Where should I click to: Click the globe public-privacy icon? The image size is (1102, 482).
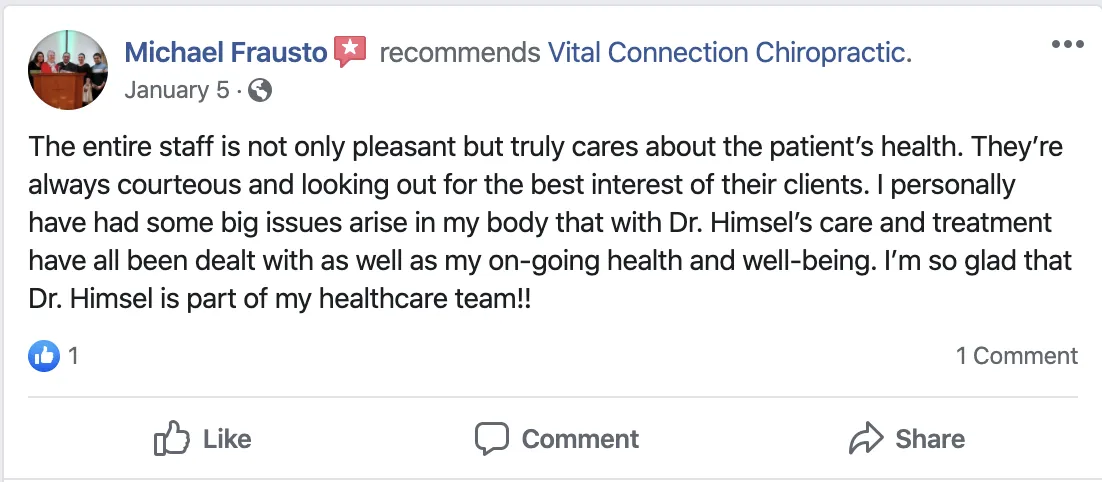point(260,91)
